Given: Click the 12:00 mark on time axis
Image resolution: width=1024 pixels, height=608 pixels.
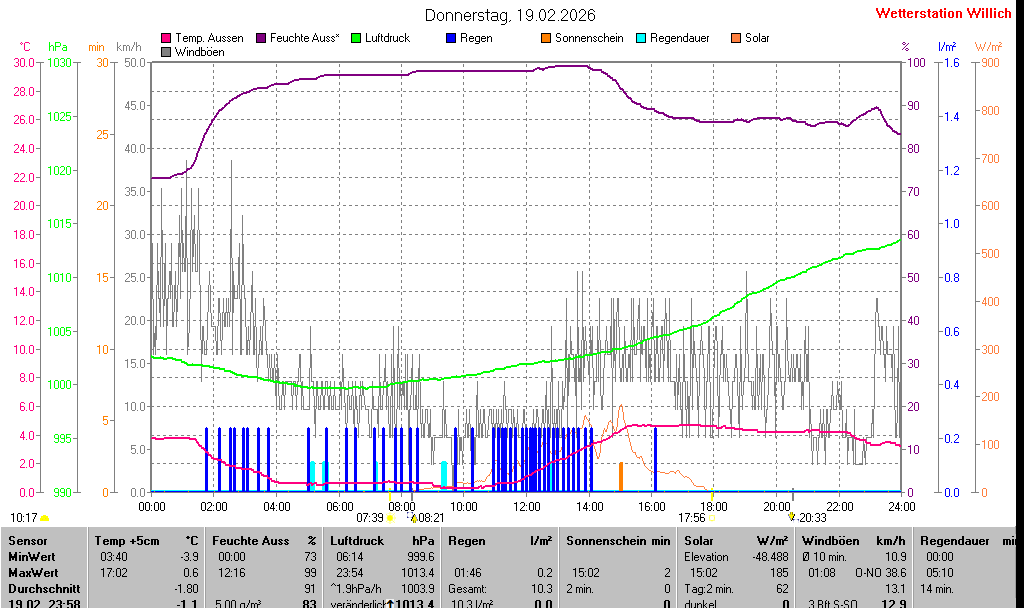Looking at the screenshot, I should click(527, 507).
